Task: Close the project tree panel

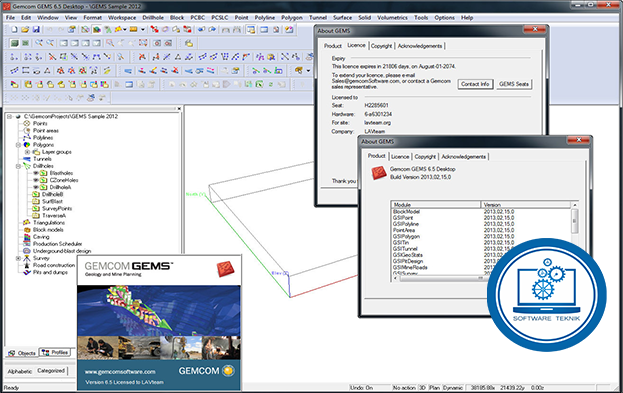Action: (179, 108)
